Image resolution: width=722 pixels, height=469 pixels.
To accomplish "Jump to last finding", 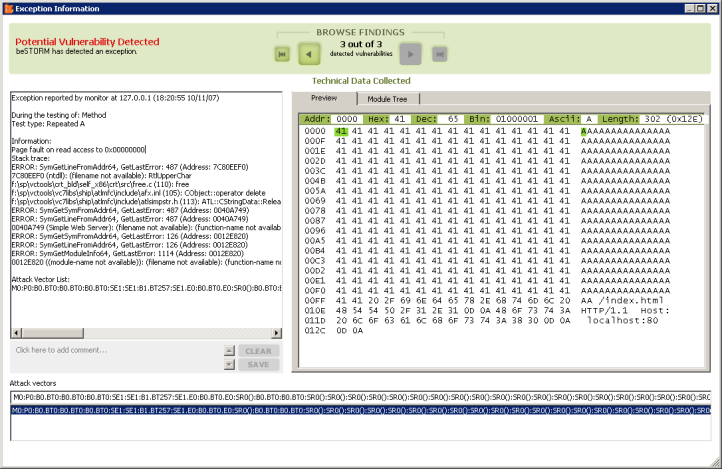I will point(440,54).
